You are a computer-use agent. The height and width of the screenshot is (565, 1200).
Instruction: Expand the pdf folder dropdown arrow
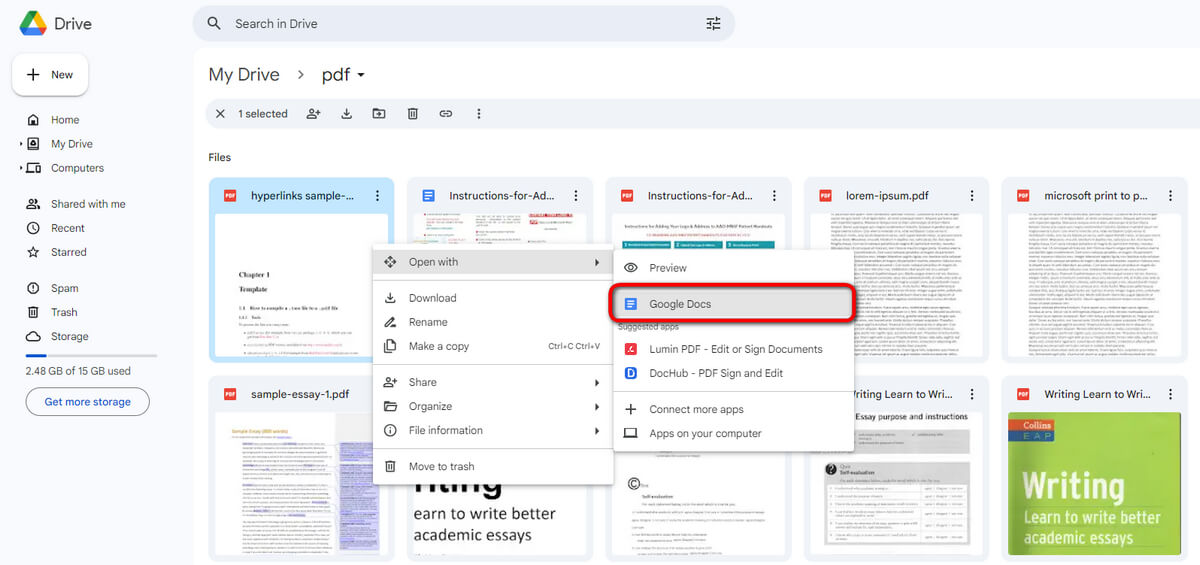[x=361, y=75]
